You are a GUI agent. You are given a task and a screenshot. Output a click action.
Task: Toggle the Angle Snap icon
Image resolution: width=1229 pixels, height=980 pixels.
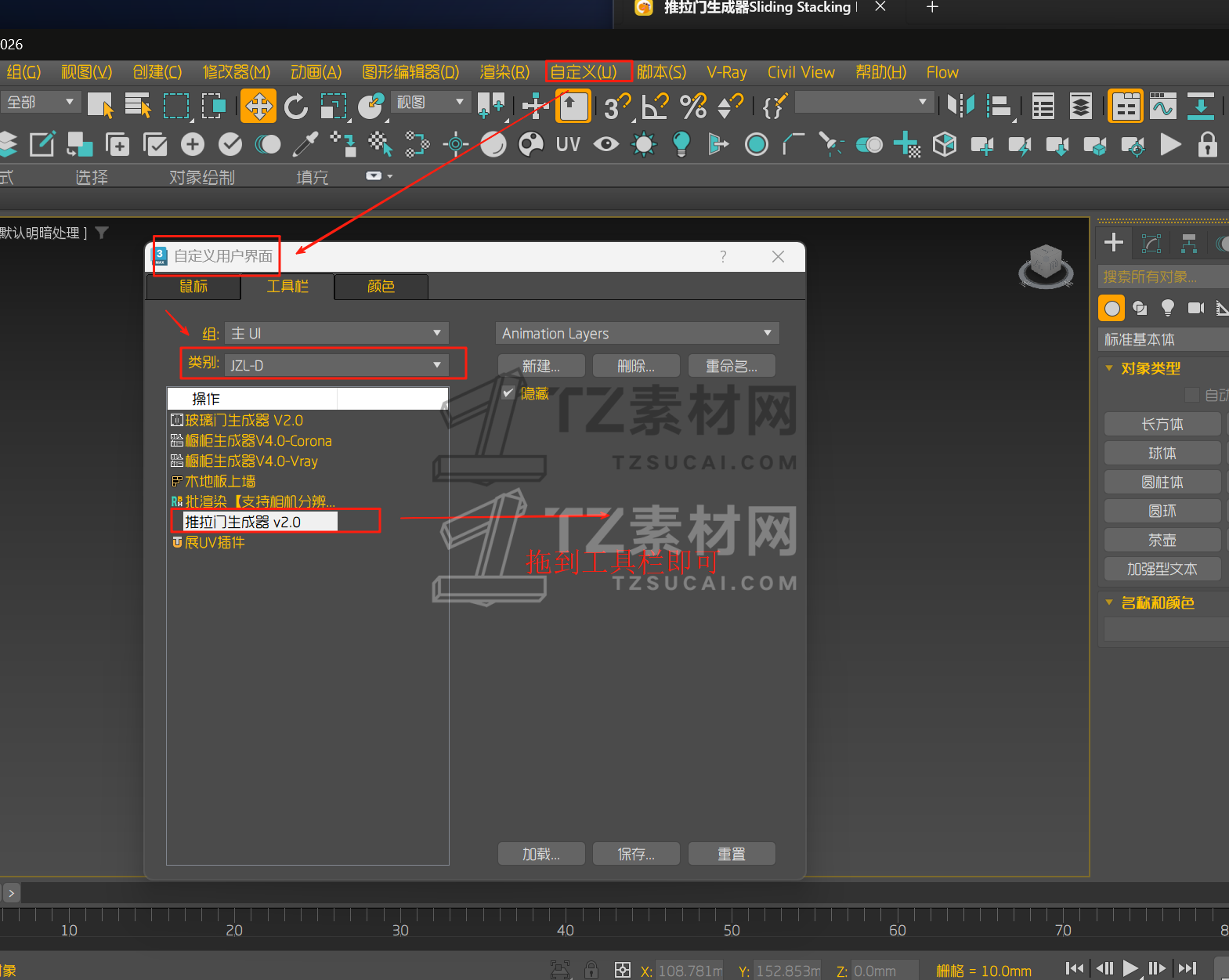pos(655,106)
